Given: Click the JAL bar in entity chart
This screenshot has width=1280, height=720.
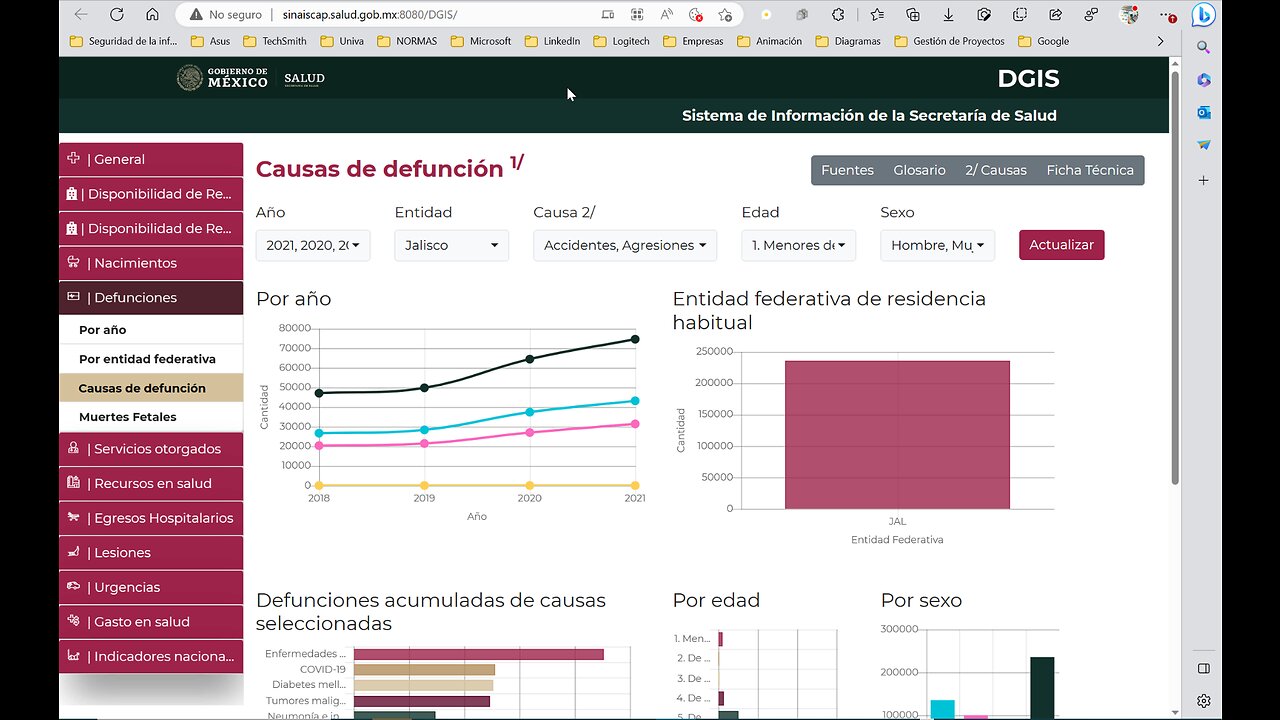Looking at the screenshot, I should point(897,435).
